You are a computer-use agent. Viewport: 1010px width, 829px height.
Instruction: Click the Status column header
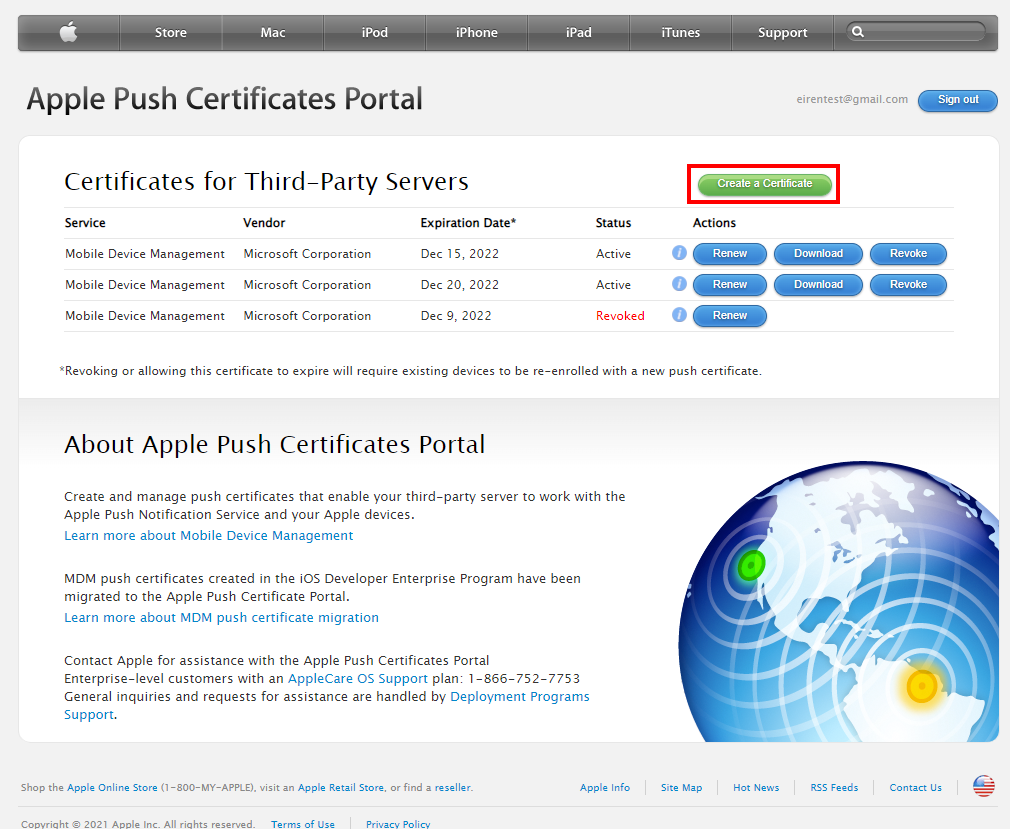click(x=613, y=223)
